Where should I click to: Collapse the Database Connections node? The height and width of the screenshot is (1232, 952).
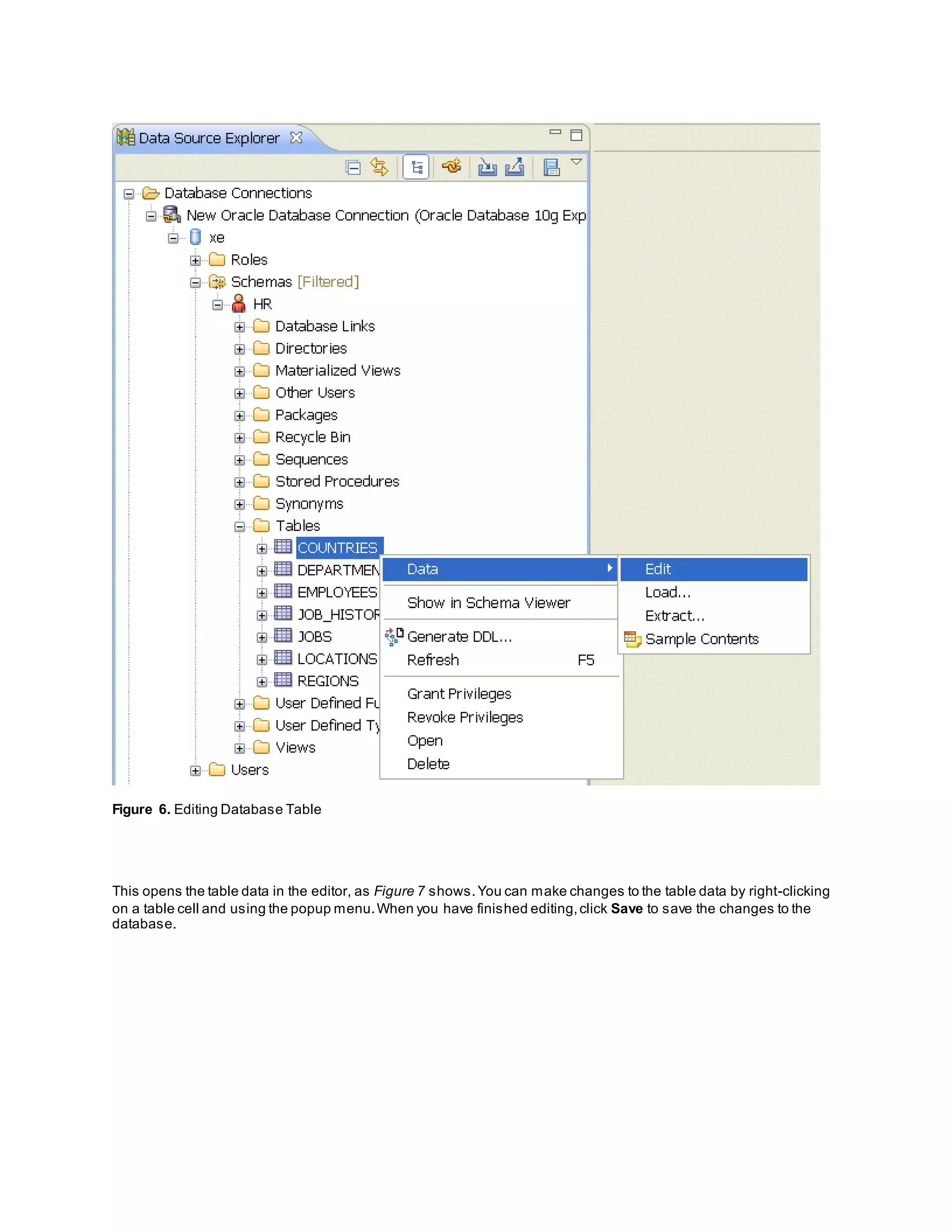[x=129, y=194]
